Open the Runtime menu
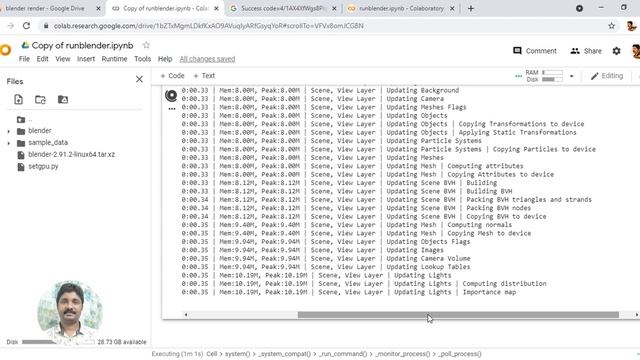This screenshot has height=360, width=640. [114, 59]
